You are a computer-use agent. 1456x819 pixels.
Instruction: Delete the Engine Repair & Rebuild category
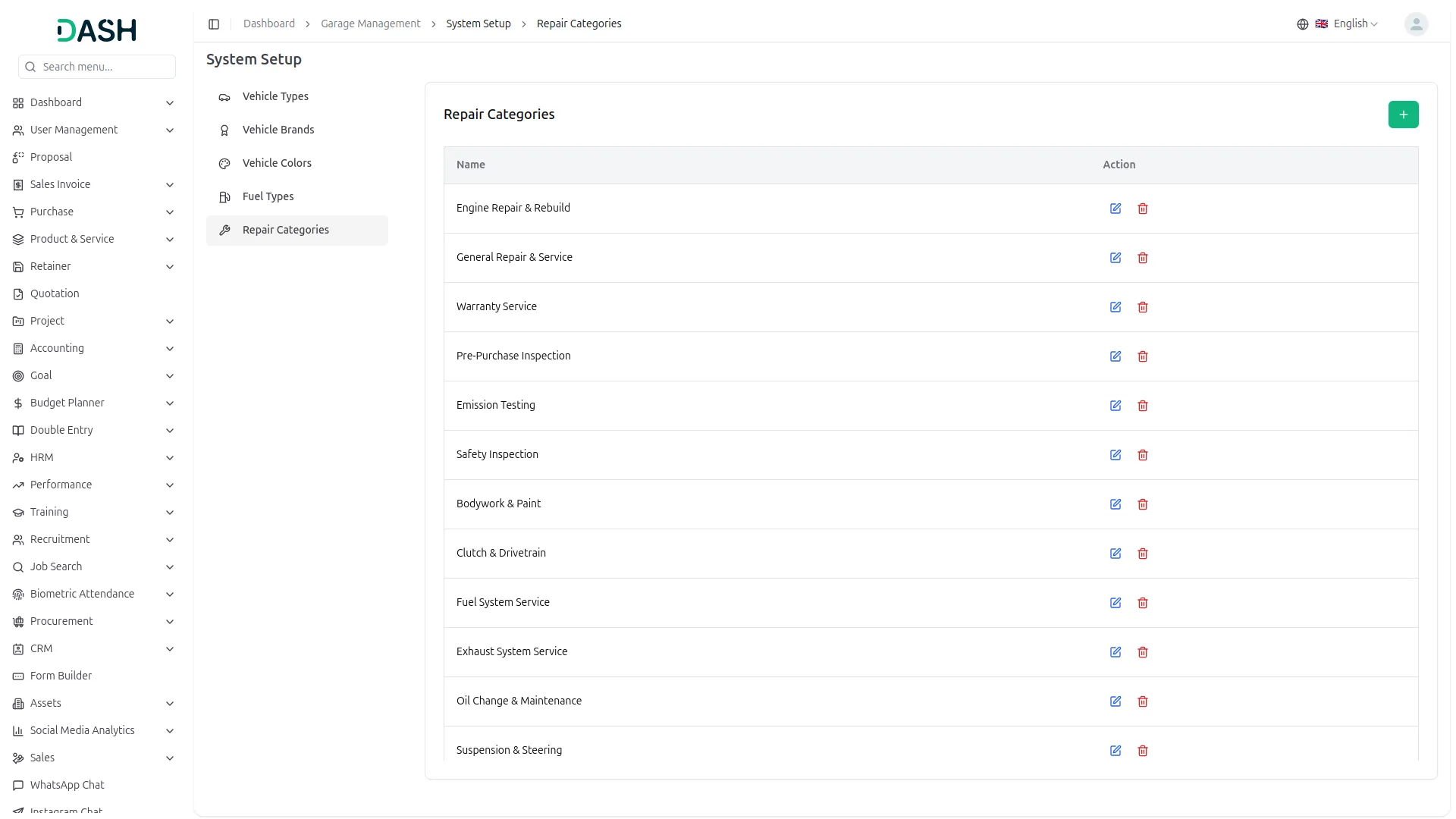click(1143, 209)
